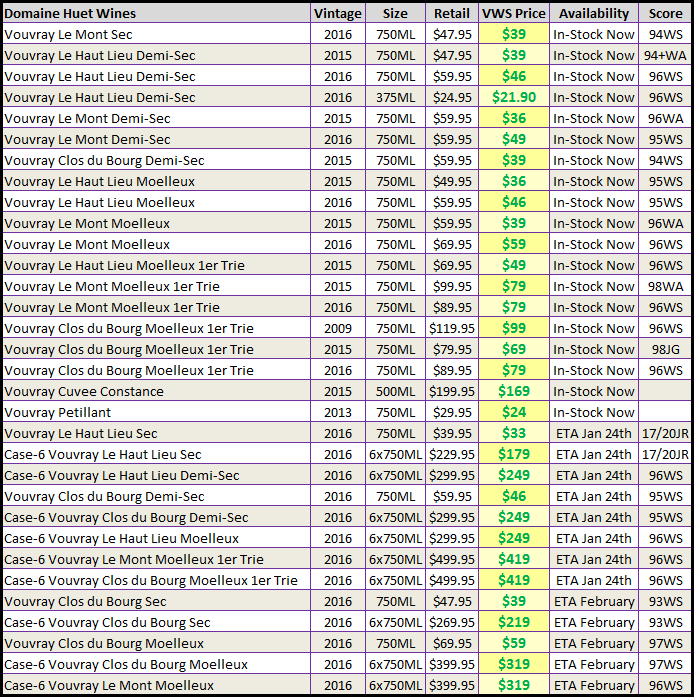Click the 98JG score cell
694x697 pixels.
point(665,349)
